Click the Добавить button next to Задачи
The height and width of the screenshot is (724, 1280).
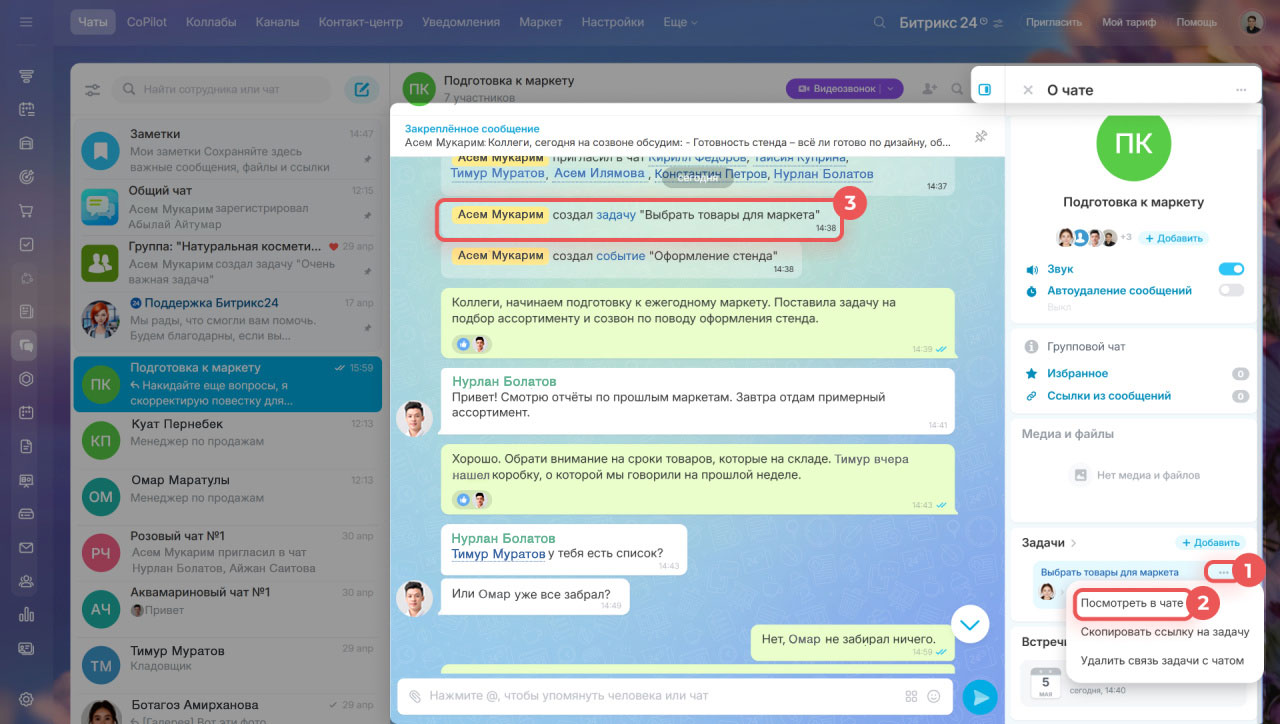[1210, 543]
